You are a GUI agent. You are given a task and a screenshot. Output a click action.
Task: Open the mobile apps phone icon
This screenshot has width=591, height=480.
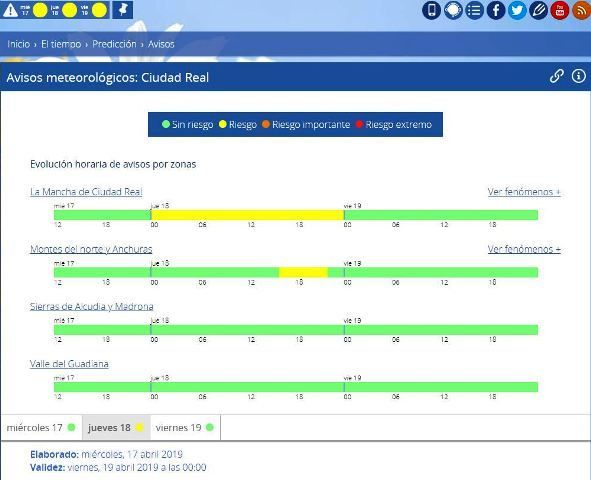[x=432, y=10]
